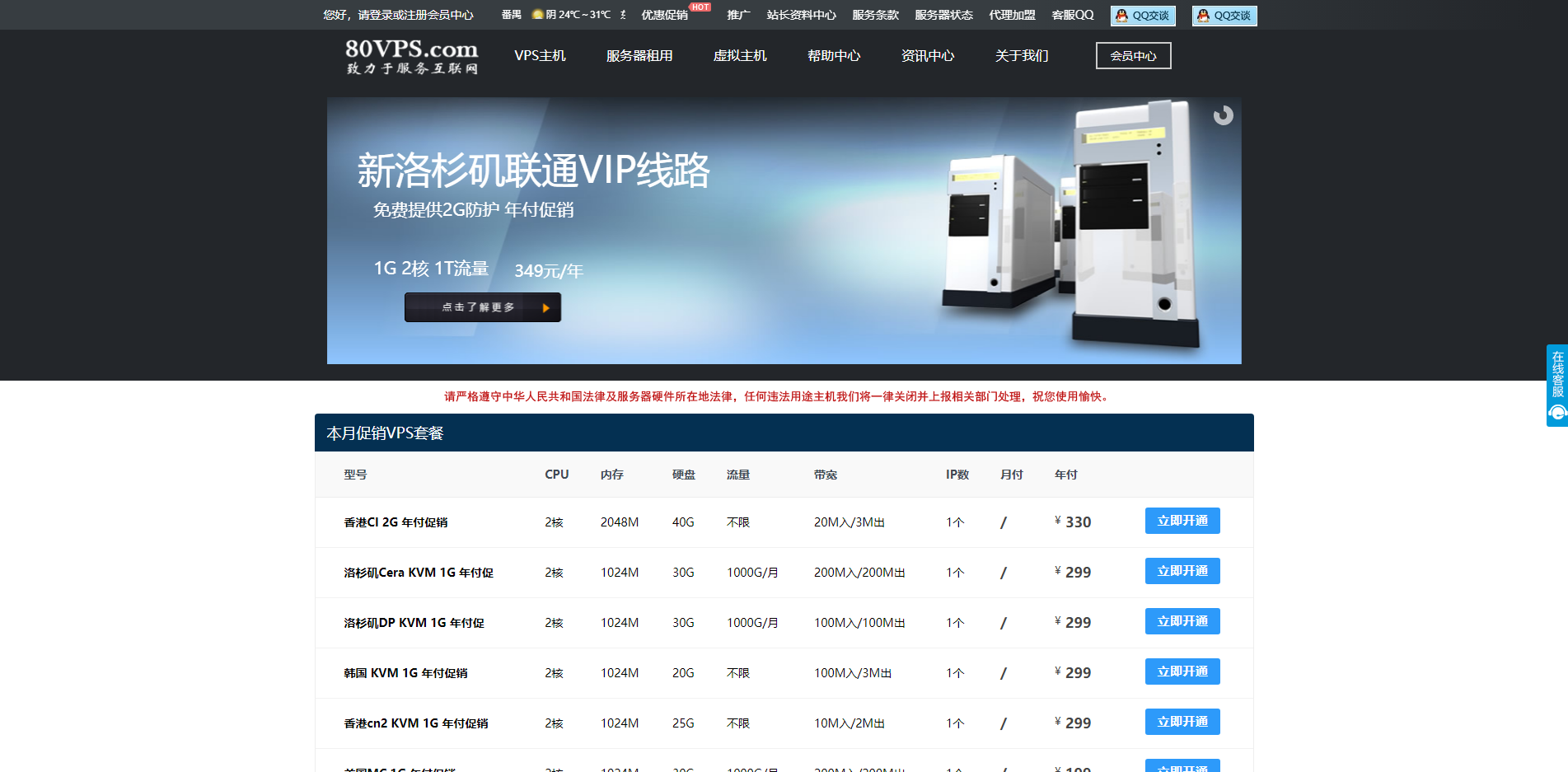Click 立即开通 for 洛杉矶Cera KVM plan
Image resolution: width=1568 pixels, height=772 pixels.
click(x=1182, y=571)
